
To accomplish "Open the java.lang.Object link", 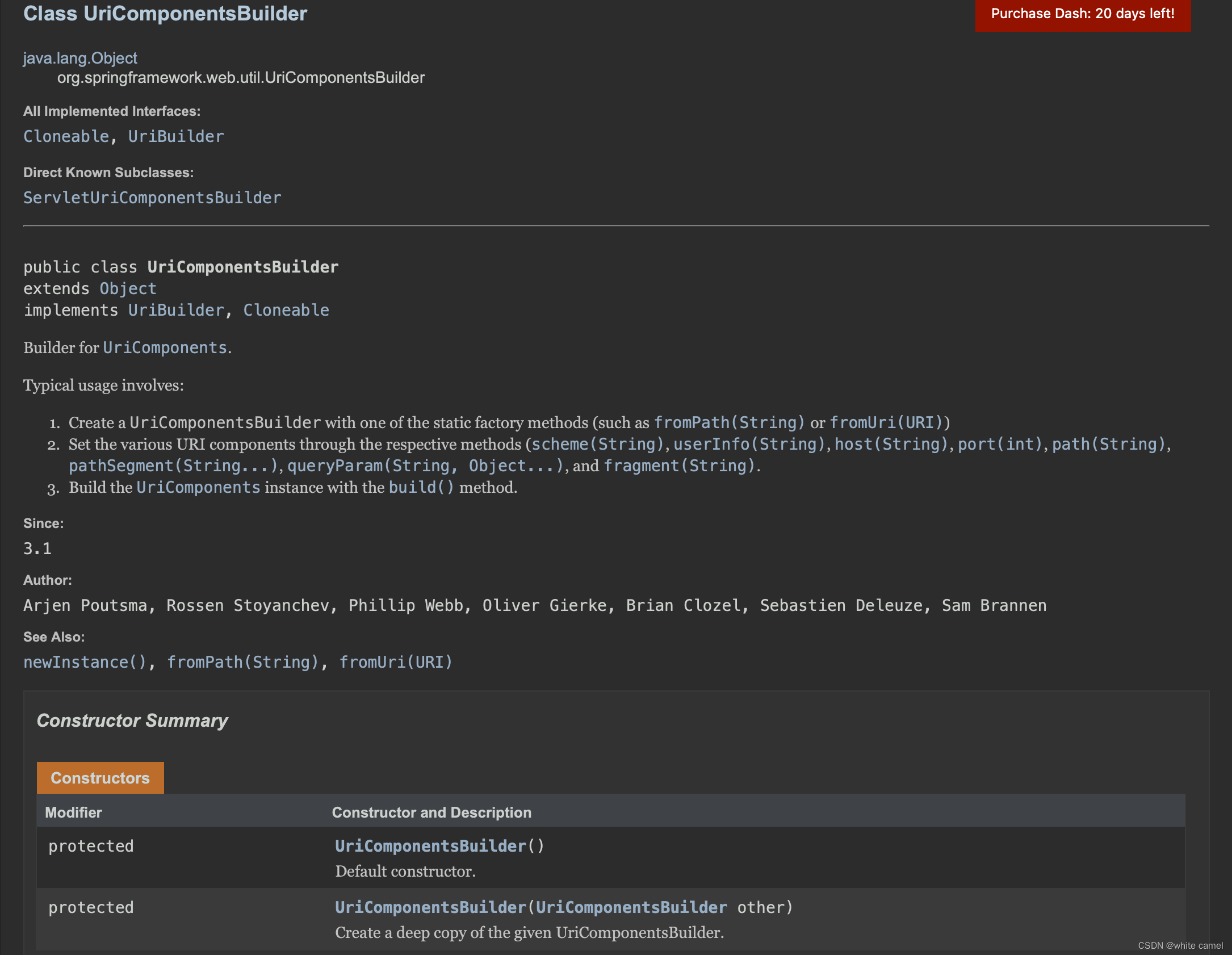I will coord(80,58).
